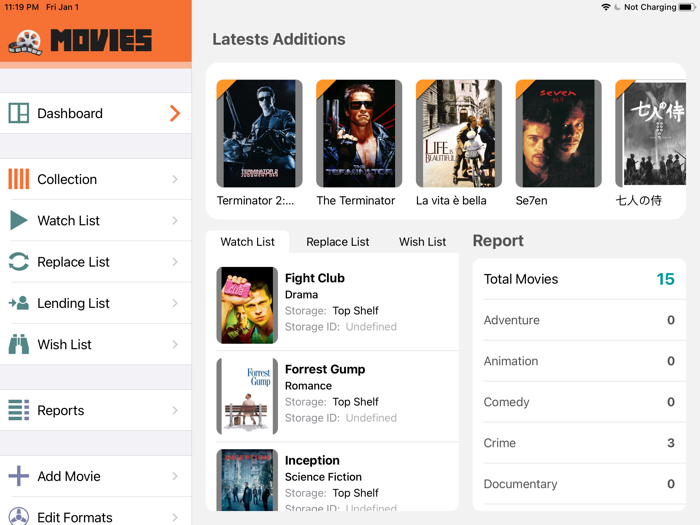Image resolution: width=700 pixels, height=525 pixels.
Task: Open Se7en poster thumbnail
Action: pos(558,133)
